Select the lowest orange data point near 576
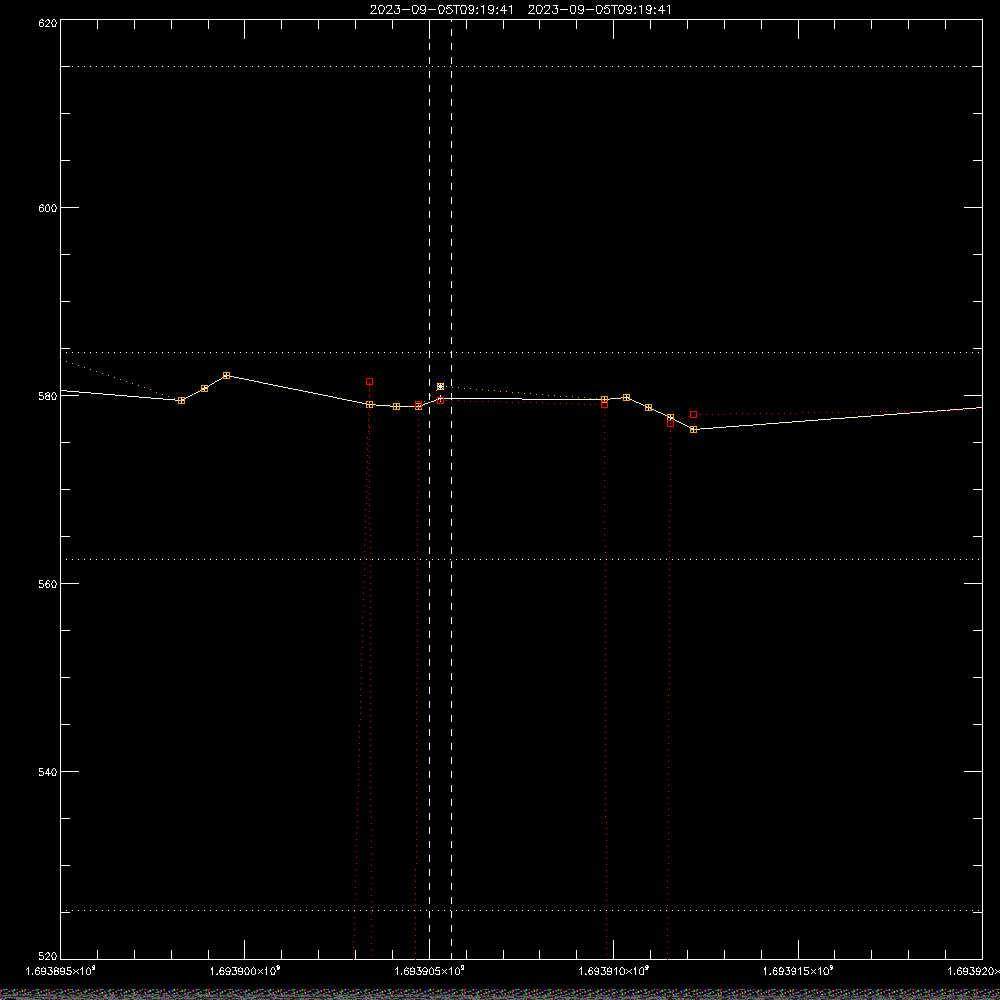Screen dimensions: 1000x1000 pyautogui.click(x=693, y=430)
